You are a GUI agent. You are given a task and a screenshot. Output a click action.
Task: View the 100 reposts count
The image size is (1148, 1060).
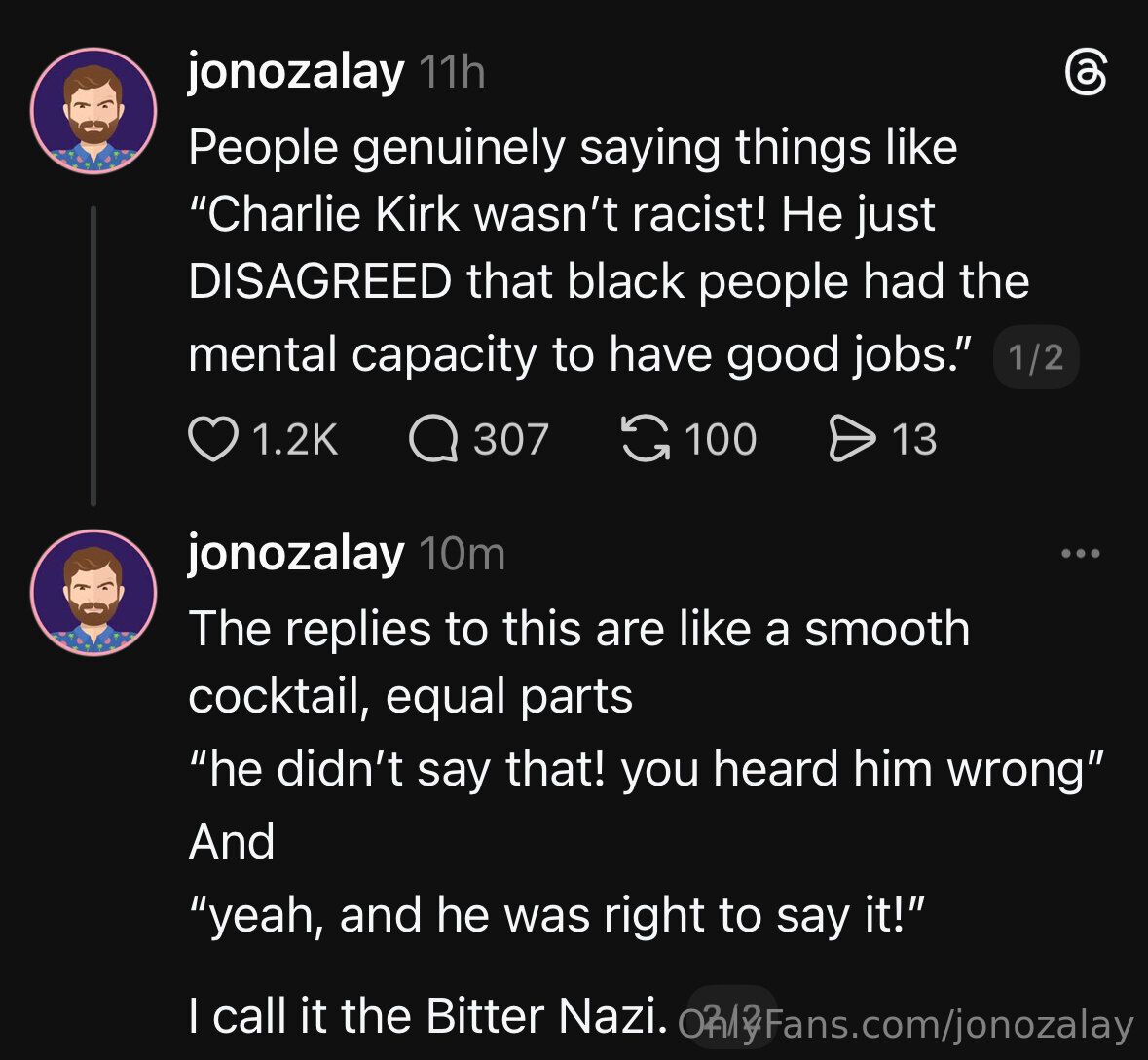[721, 440]
